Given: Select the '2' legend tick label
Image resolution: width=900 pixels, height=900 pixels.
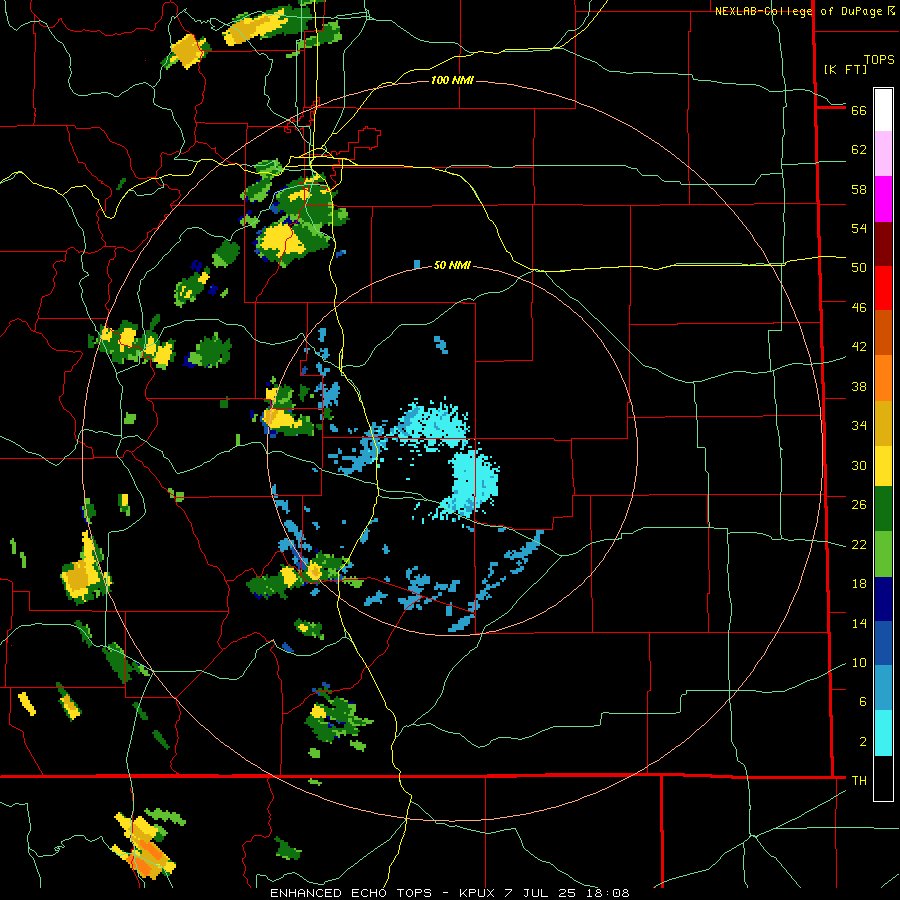Looking at the screenshot, I should tap(863, 742).
